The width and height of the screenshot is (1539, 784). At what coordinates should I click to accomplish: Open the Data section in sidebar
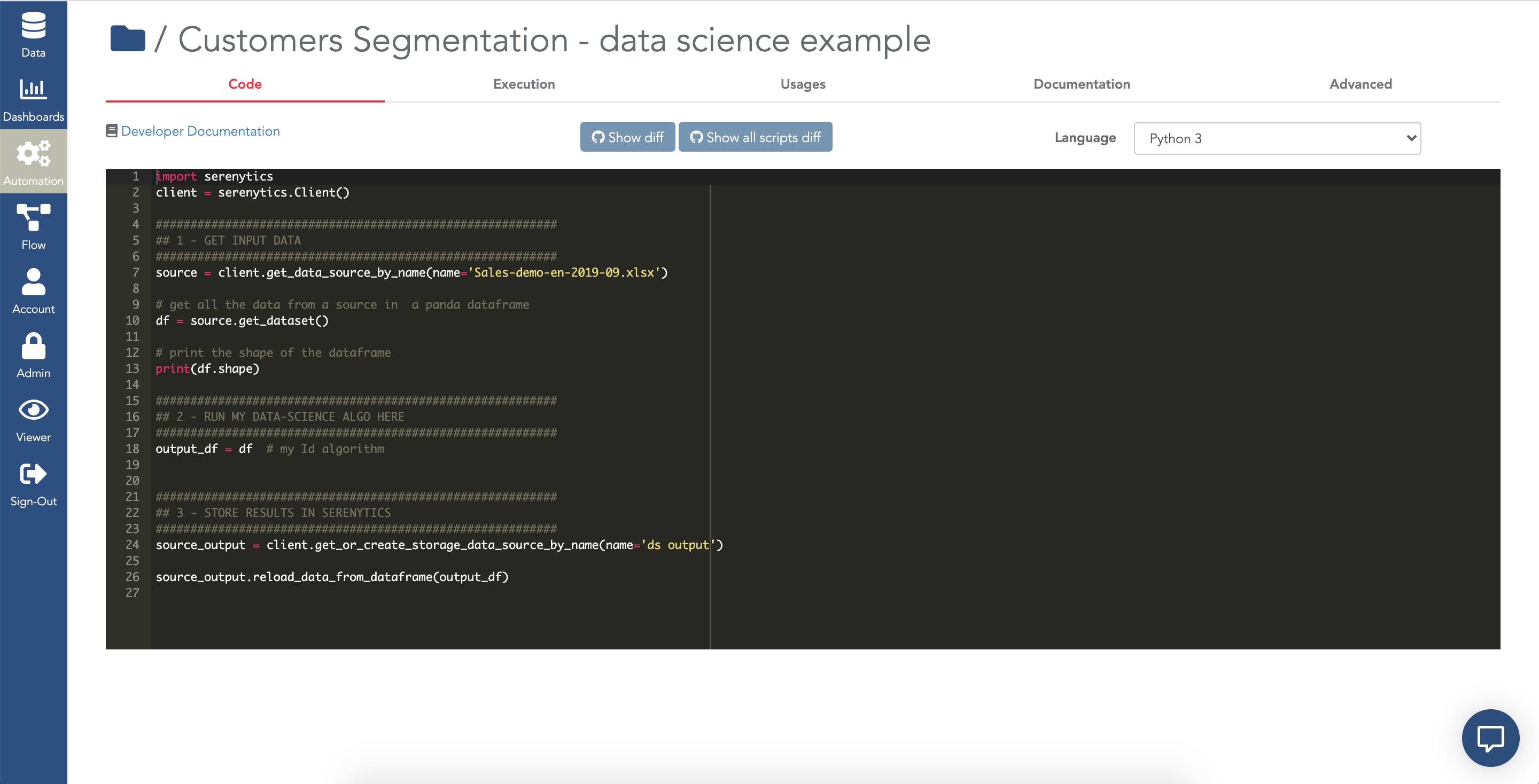[x=34, y=35]
